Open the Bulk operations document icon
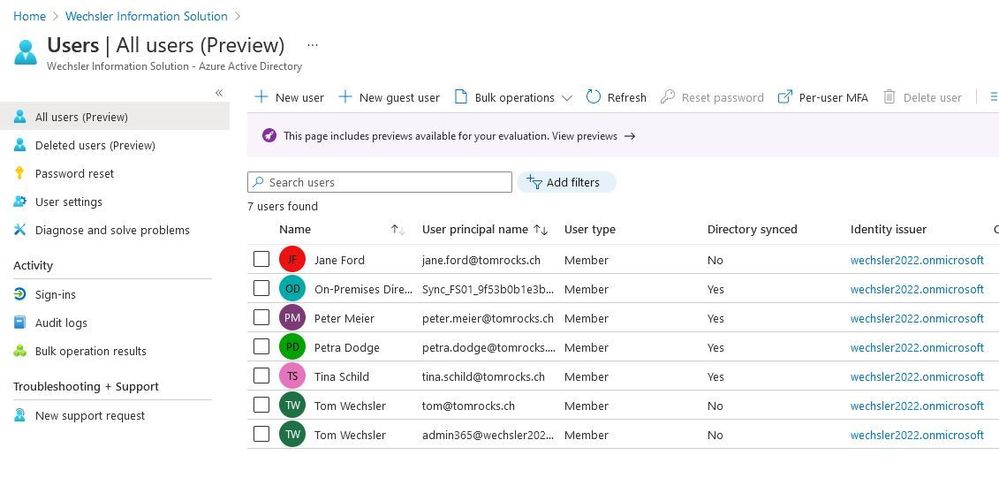Image resolution: width=999 pixels, height=494 pixels. click(461, 97)
